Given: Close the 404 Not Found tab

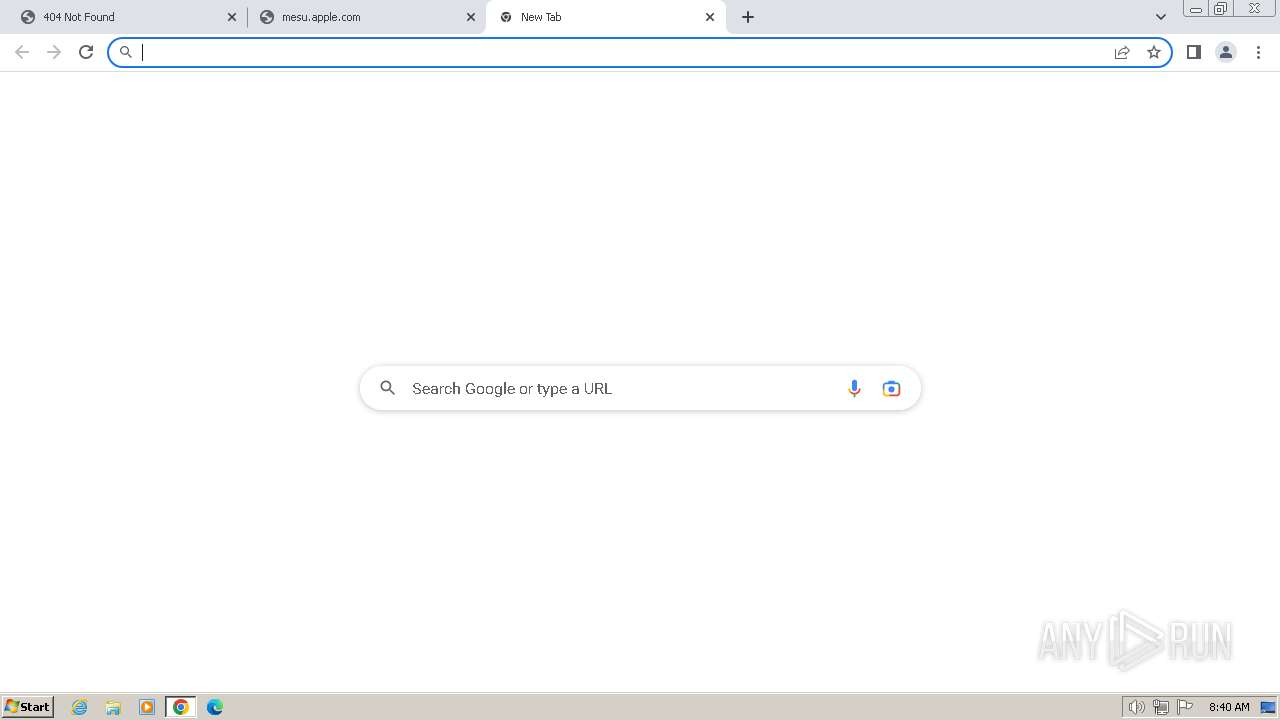Looking at the screenshot, I should 232,17.
